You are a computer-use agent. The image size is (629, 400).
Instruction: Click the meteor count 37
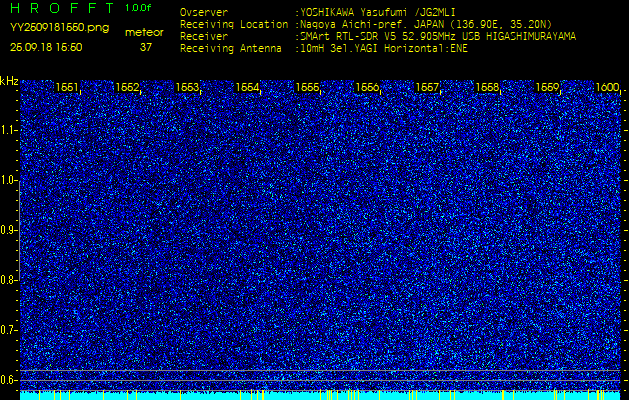[x=146, y=47]
